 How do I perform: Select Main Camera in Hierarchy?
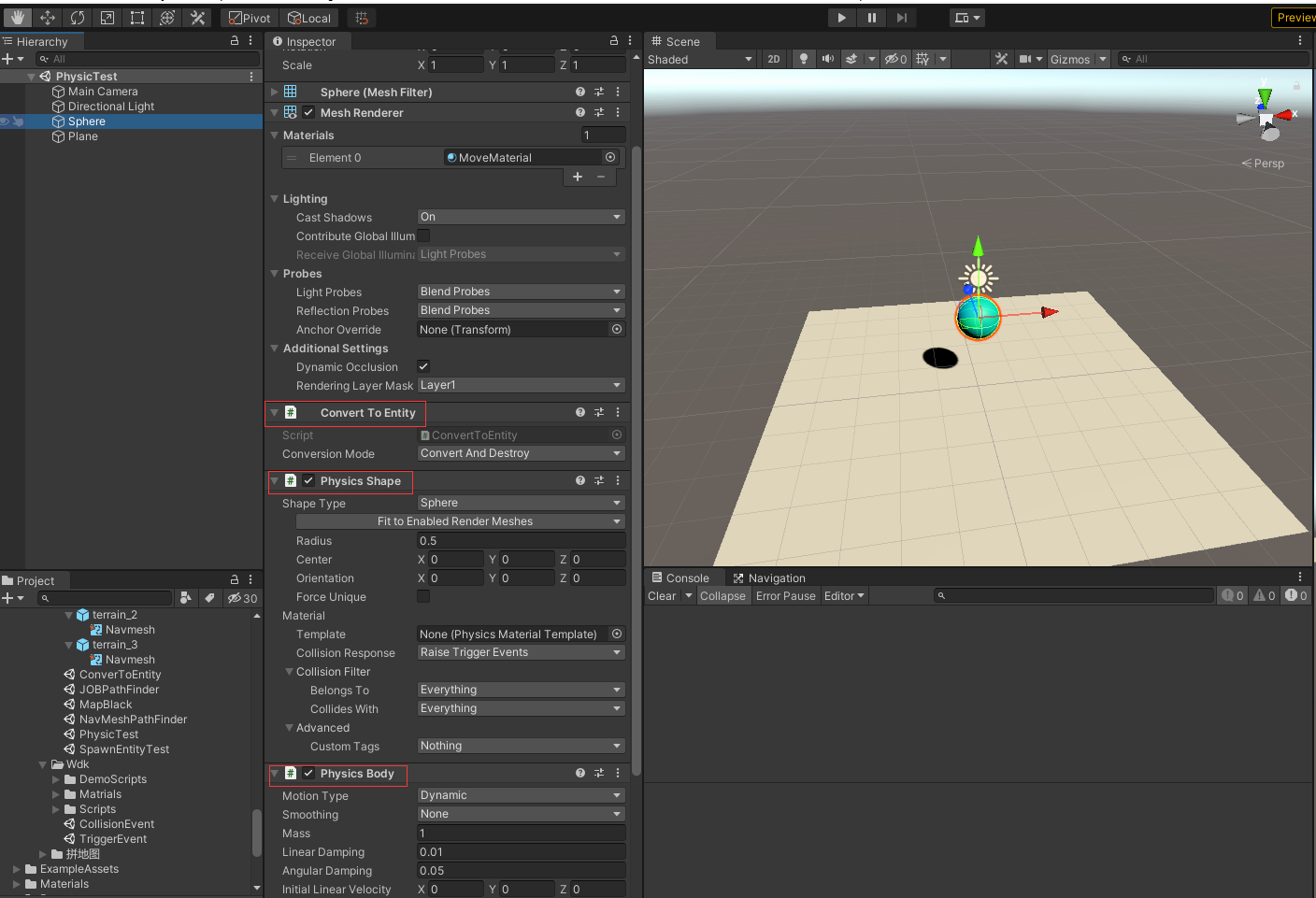(103, 92)
